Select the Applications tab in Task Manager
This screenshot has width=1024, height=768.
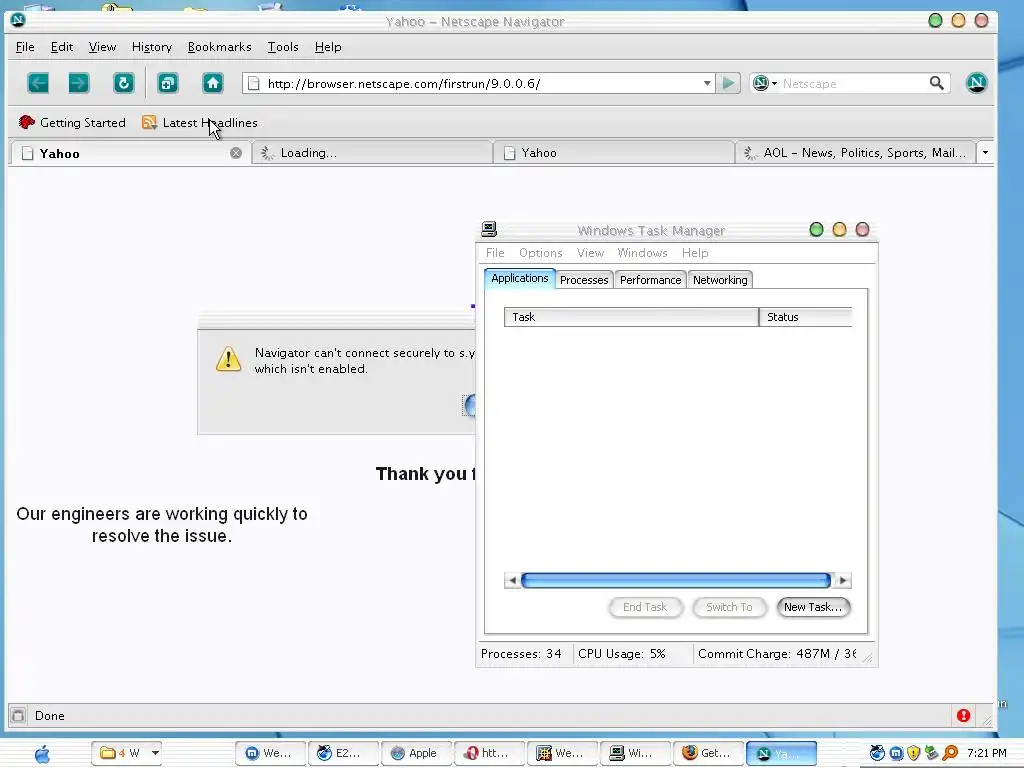click(x=520, y=278)
